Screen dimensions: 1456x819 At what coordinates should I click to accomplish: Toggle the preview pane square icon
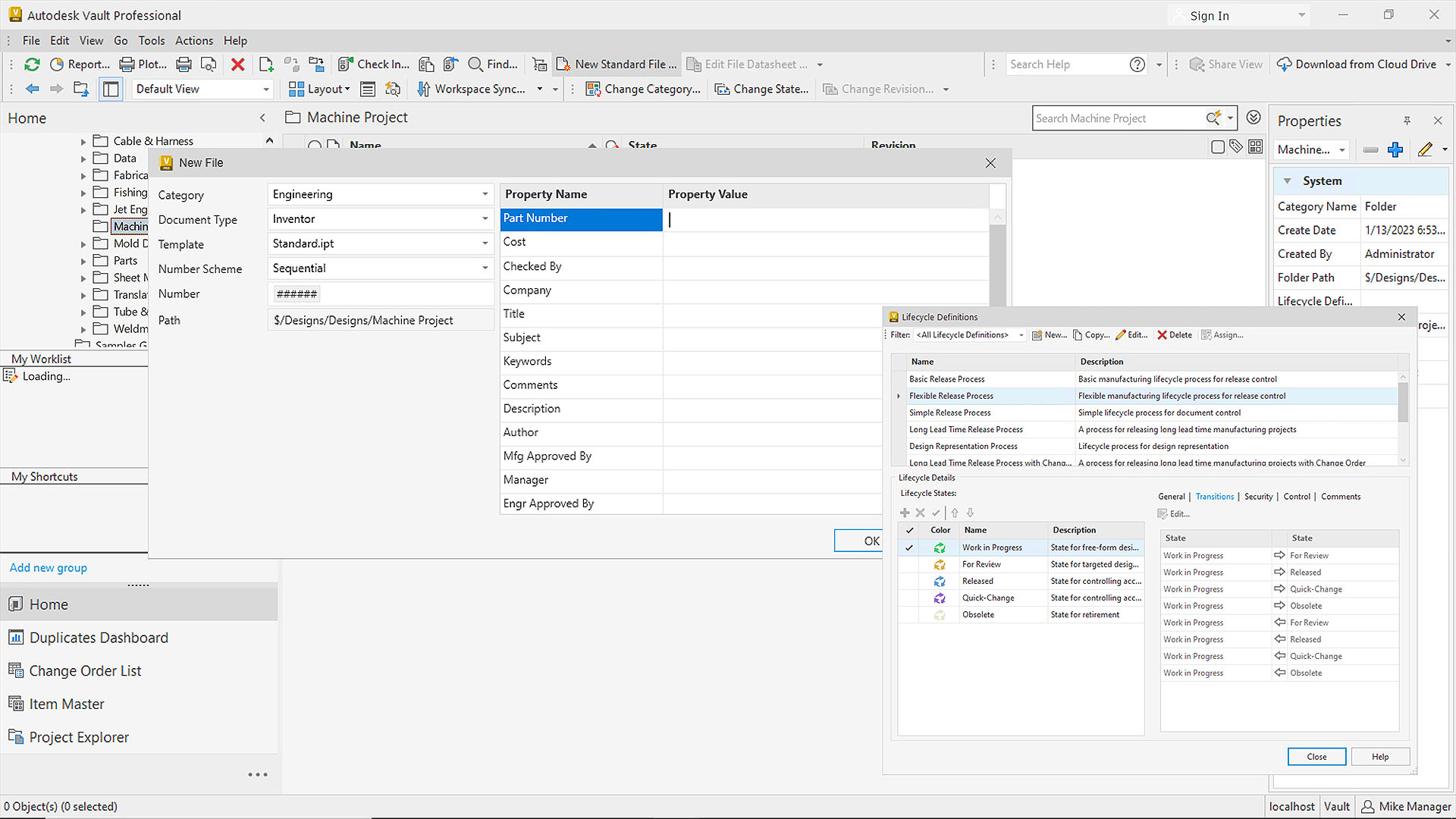point(1218,147)
